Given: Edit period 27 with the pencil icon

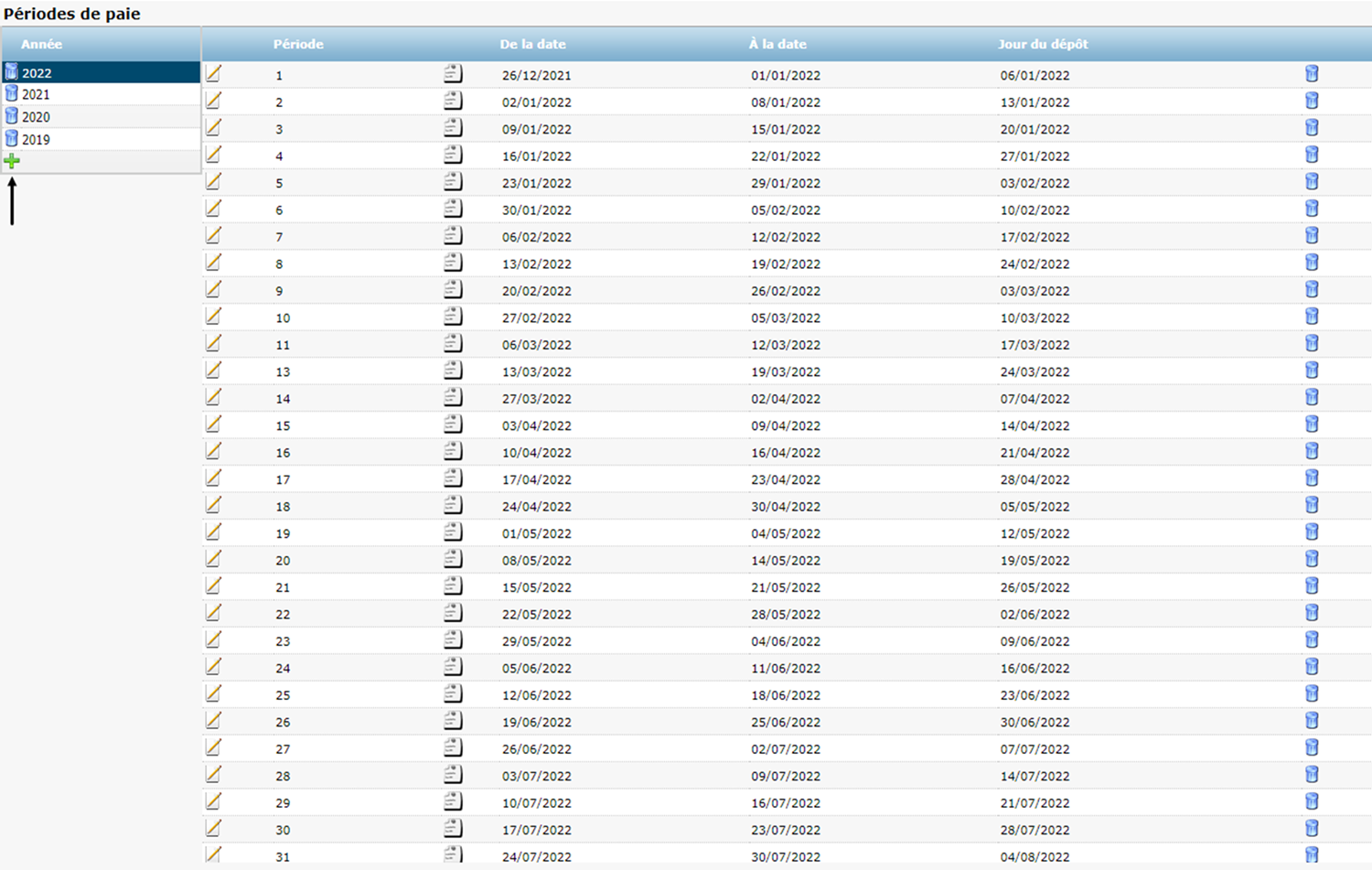Looking at the screenshot, I should 213,747.
